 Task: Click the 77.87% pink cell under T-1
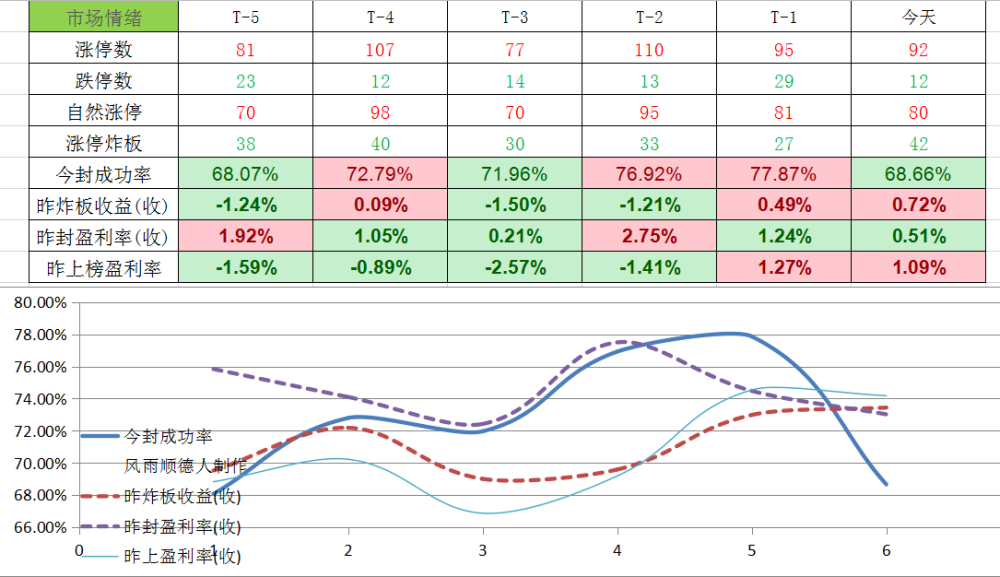click(x=784, y=174)
